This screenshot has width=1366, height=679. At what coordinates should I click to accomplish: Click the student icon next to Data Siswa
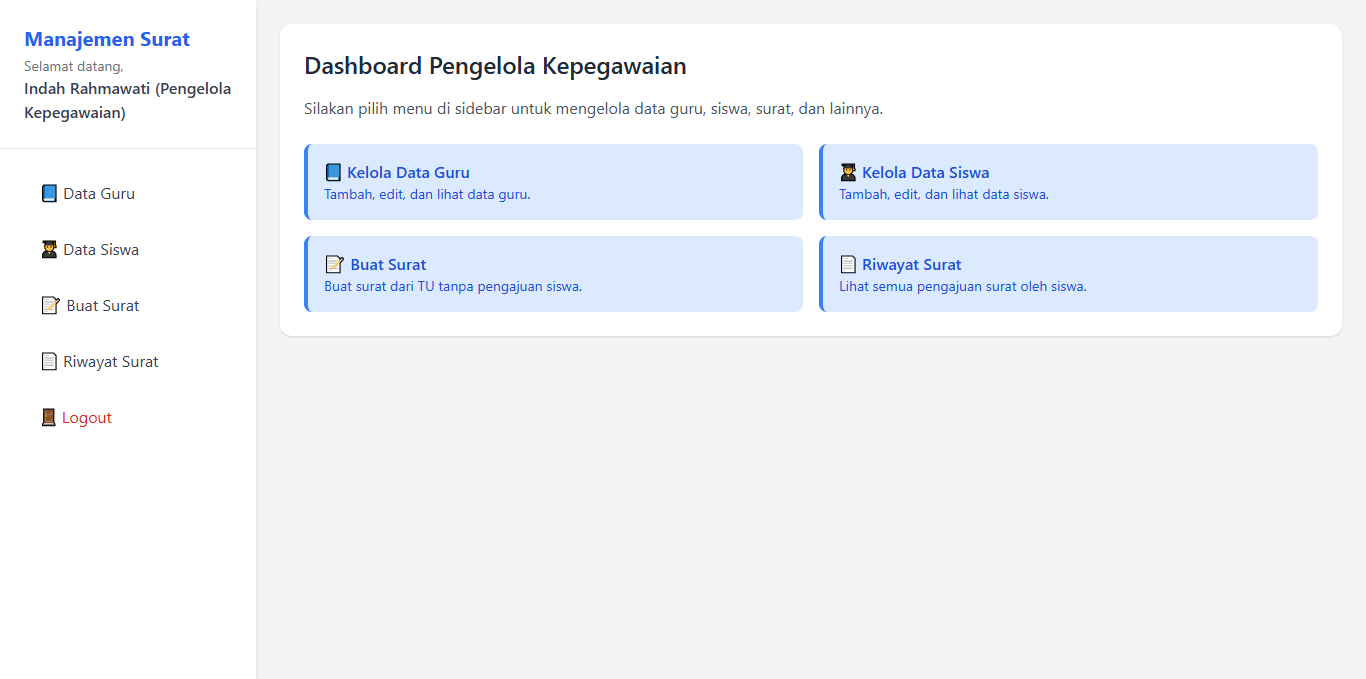click(48, 249)
